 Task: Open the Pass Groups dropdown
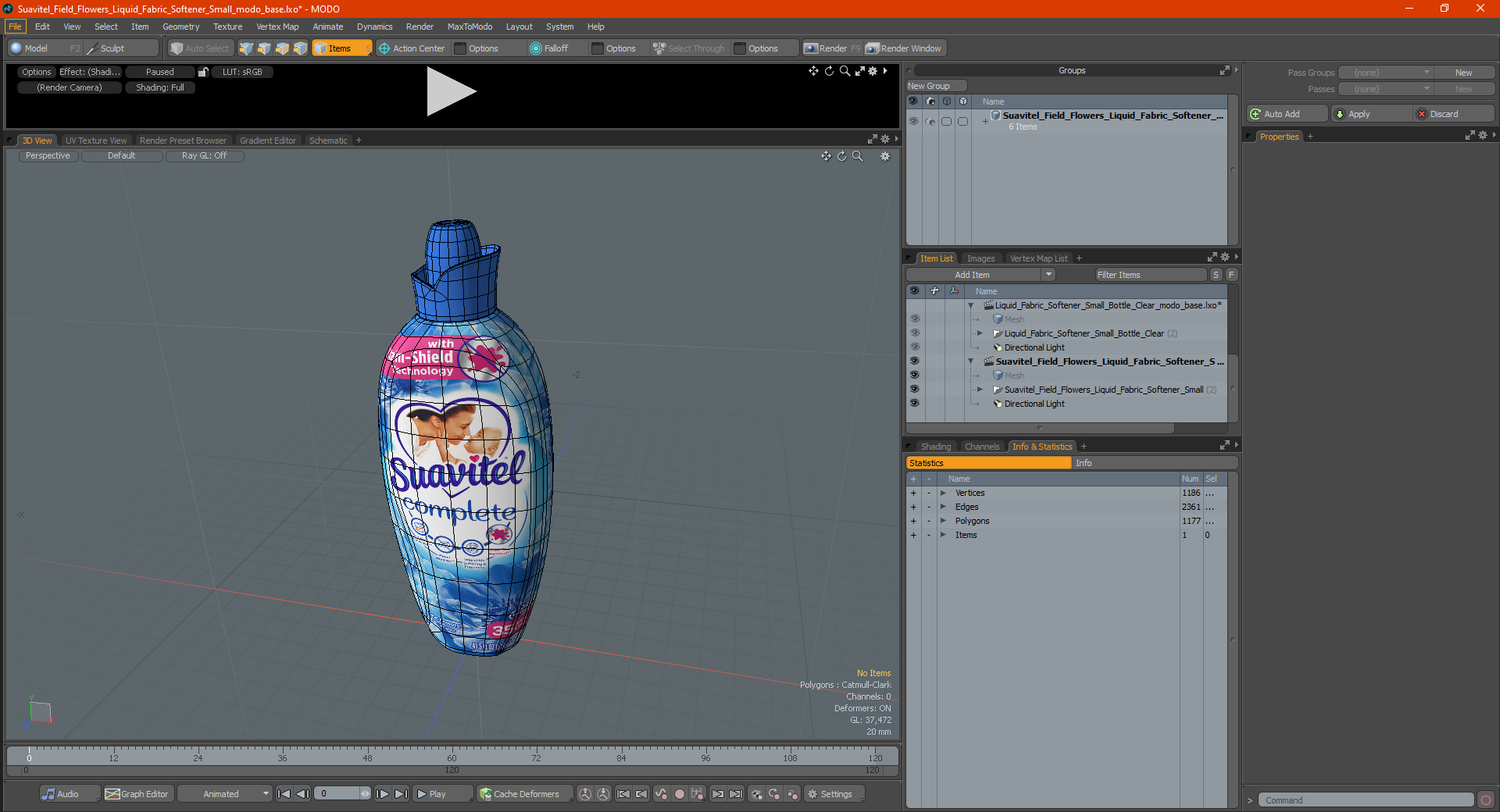coord(1385,73)
